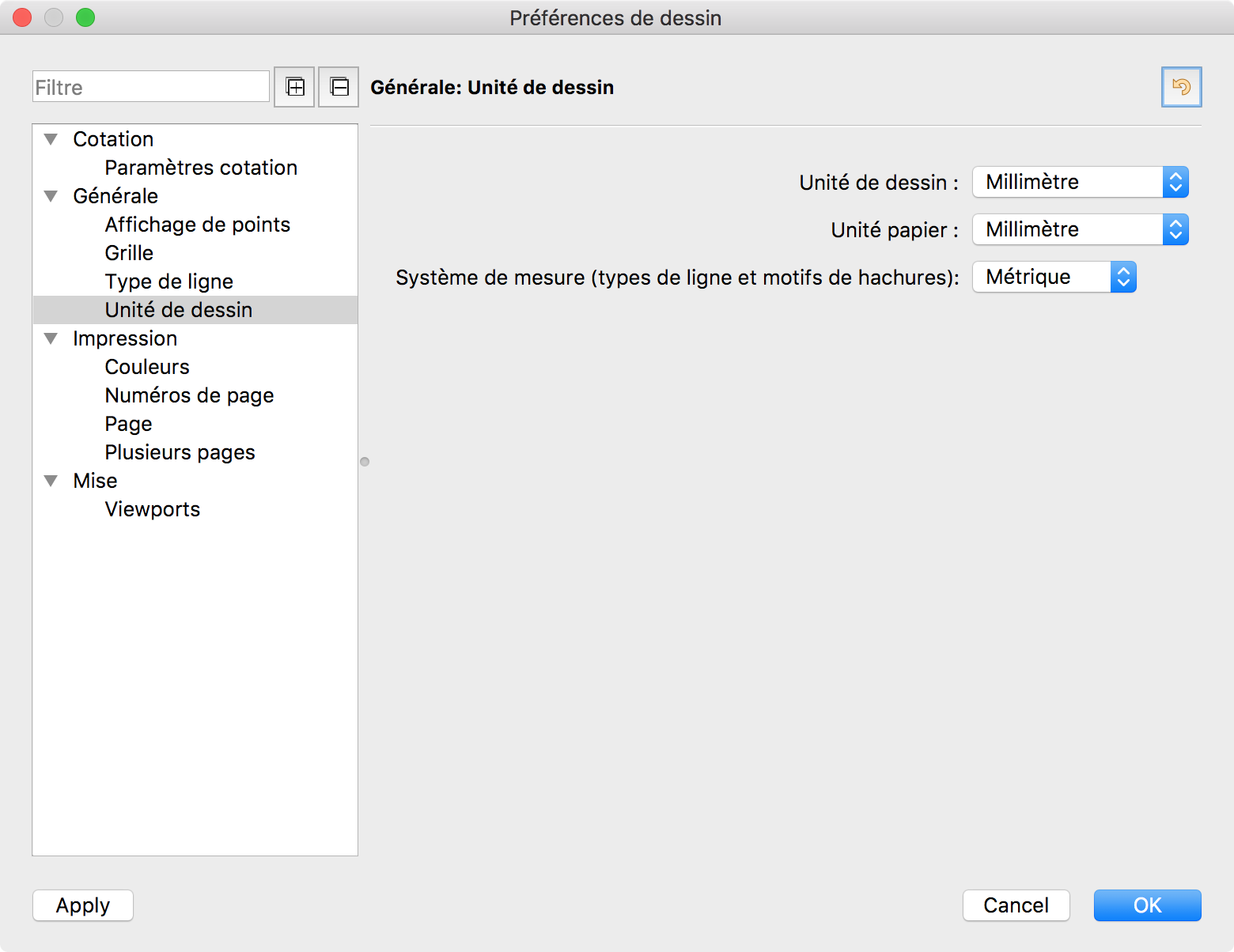The width and height of the screenshot is (1234, 952).
Task: Select Numéros de page item
Action: tap(189, 395)
